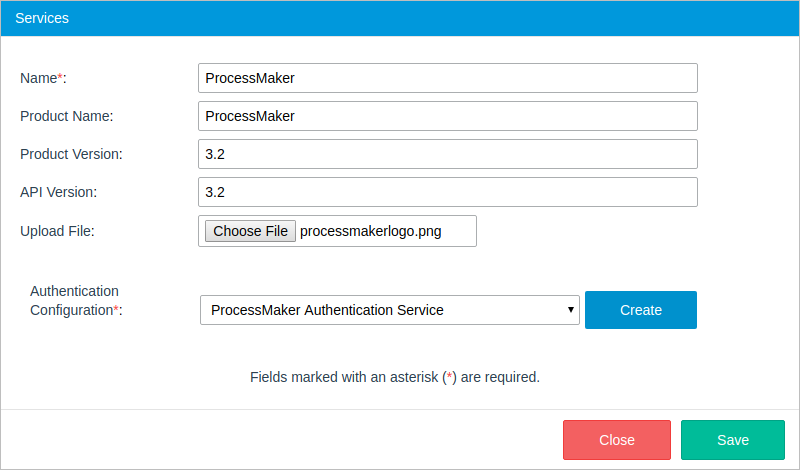Click the Authentication Configuration label
Screen dimensions: 800x470
74,300
